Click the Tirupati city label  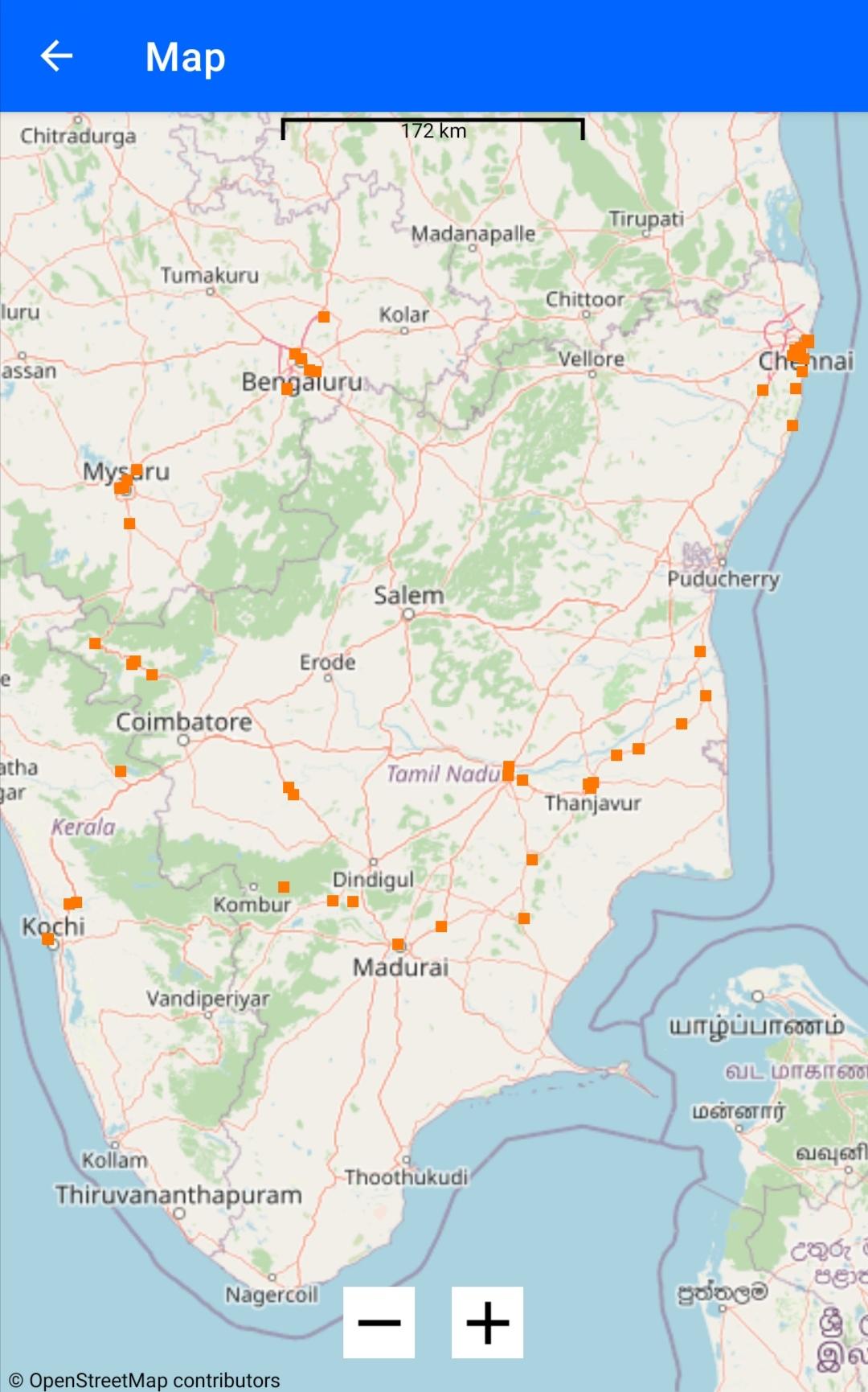pos(646,219)
